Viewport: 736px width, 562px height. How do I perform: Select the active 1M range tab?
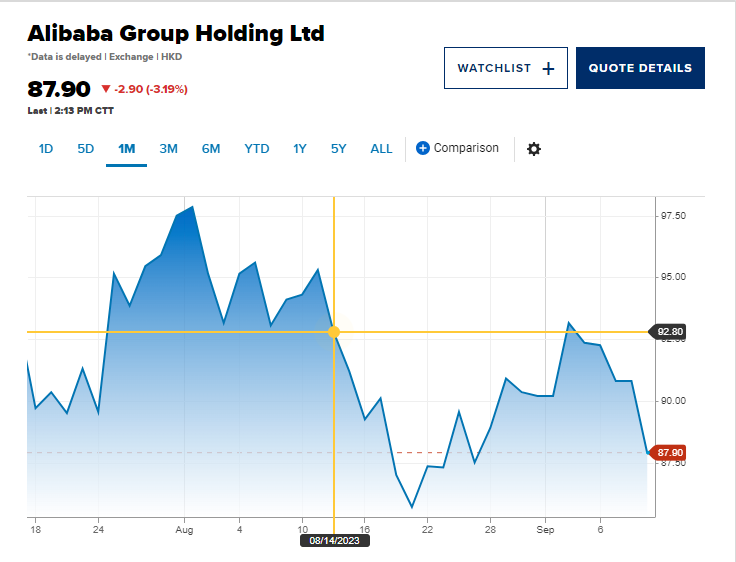coord(127,149)
